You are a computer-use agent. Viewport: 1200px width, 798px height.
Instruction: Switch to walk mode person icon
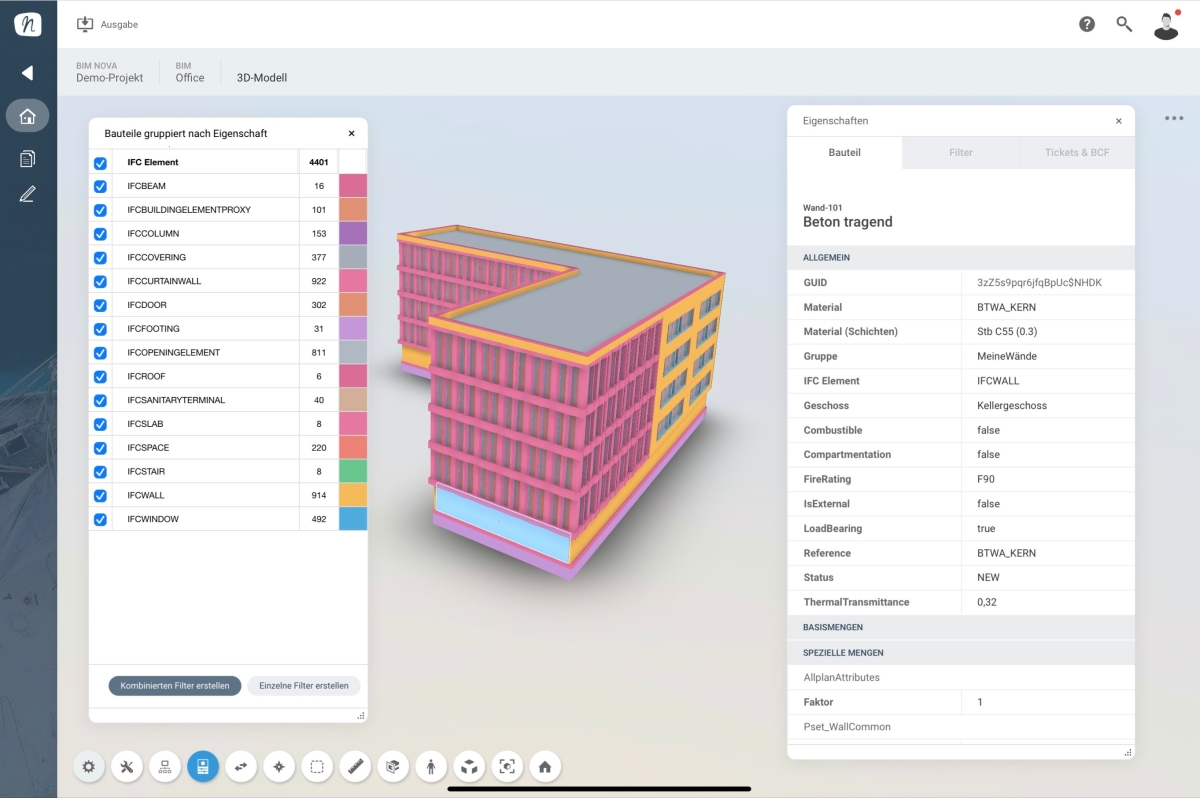coord(431,767)
